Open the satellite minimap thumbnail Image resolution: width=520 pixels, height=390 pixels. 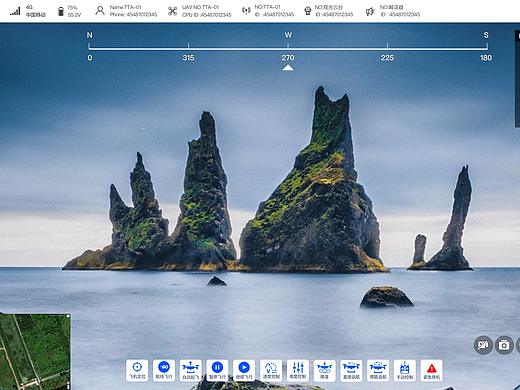pyautogui.click(x=35, y=352)
